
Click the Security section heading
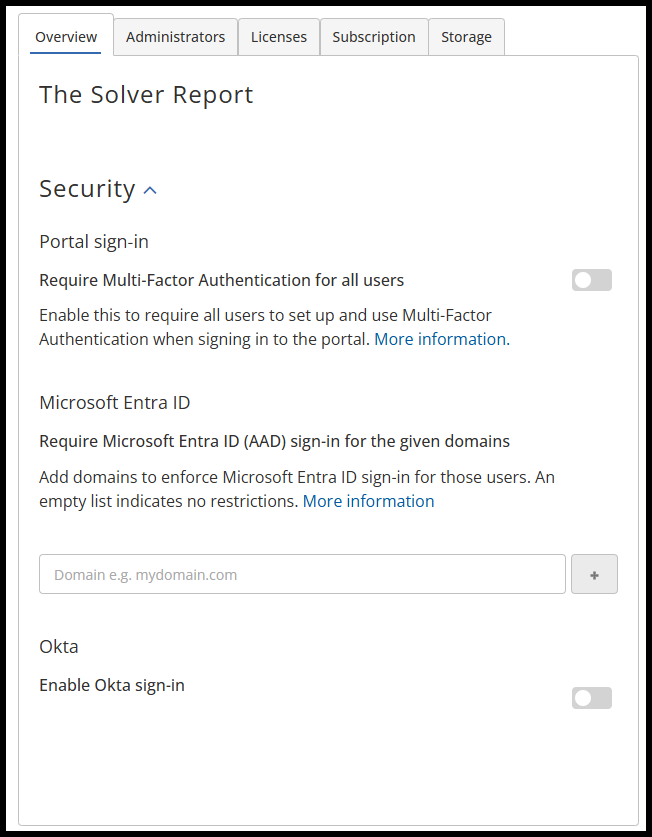coord(87,189)
